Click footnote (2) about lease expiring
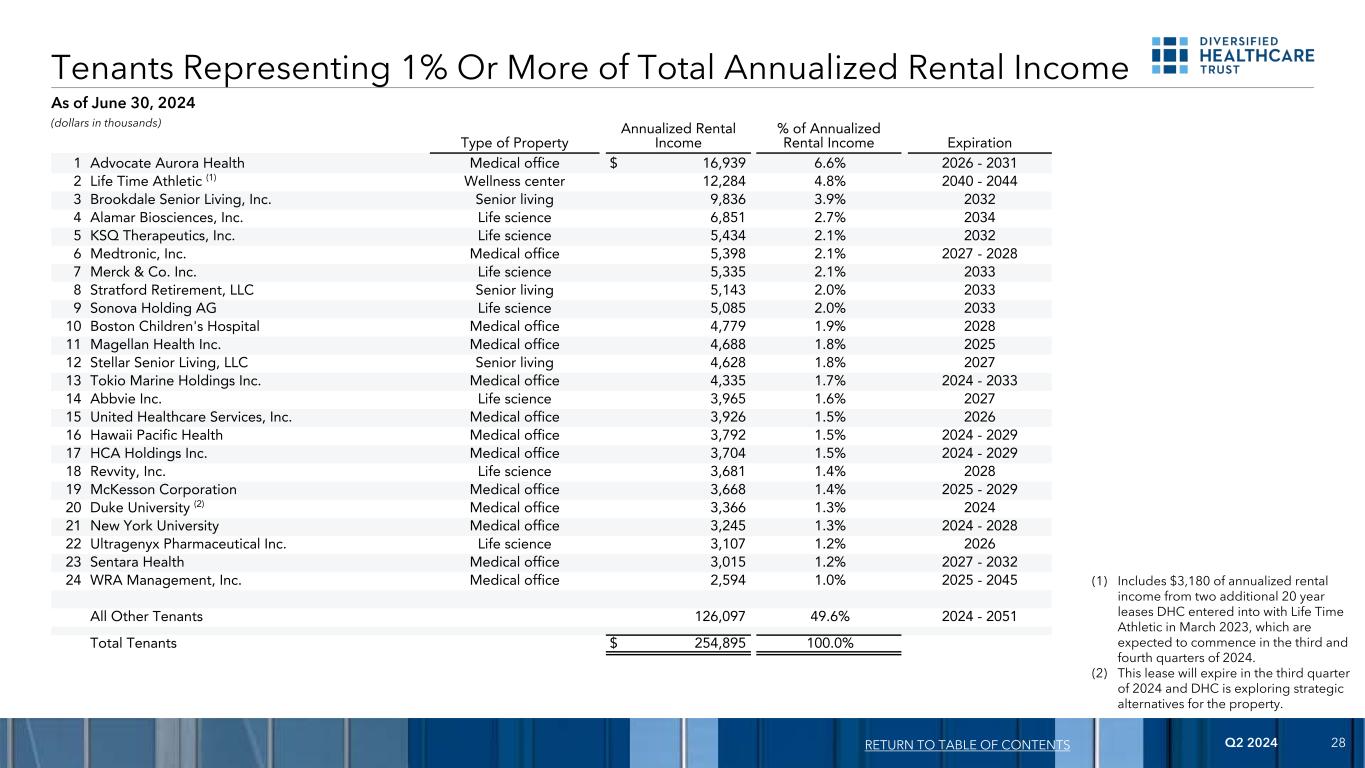 [1219, 688]
